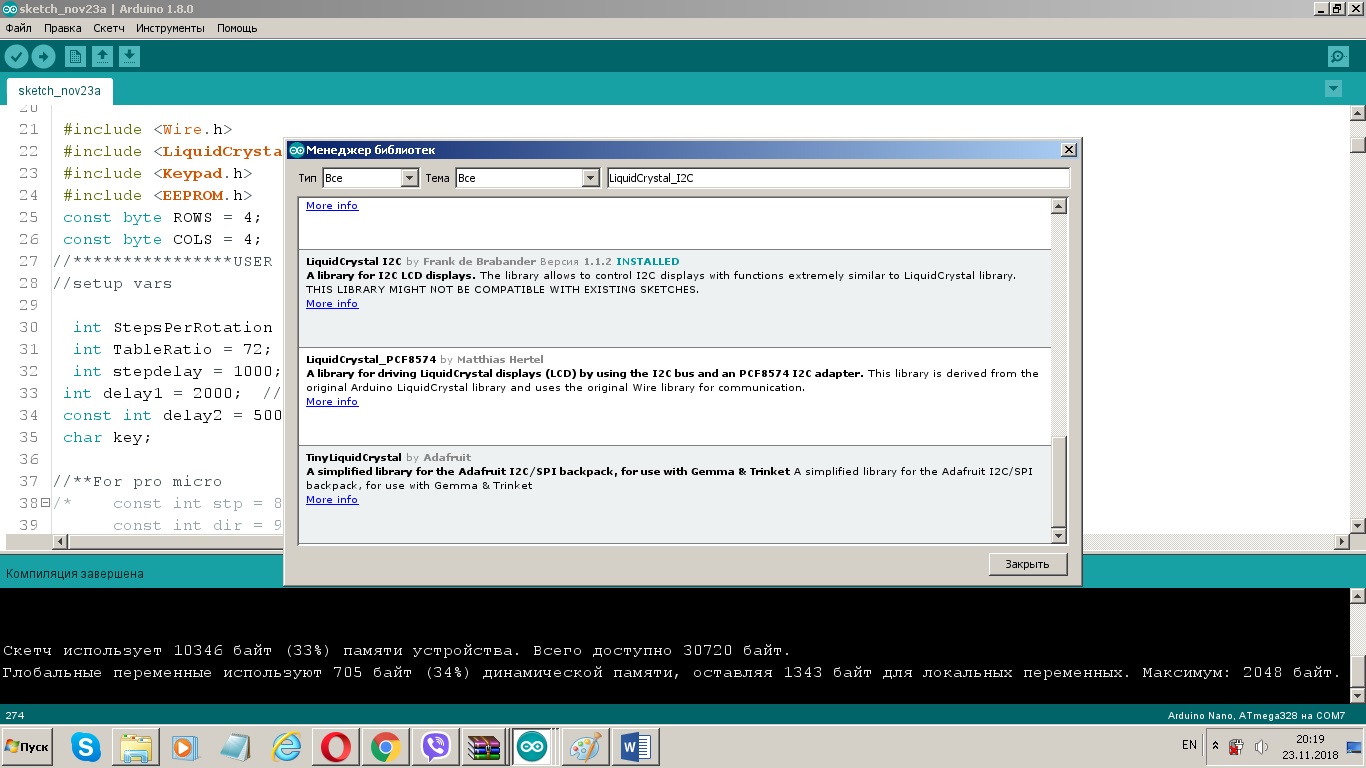
Task: Switch to Arduino taskbar icon
Action: pyautogui.click(x=532, y=747)
